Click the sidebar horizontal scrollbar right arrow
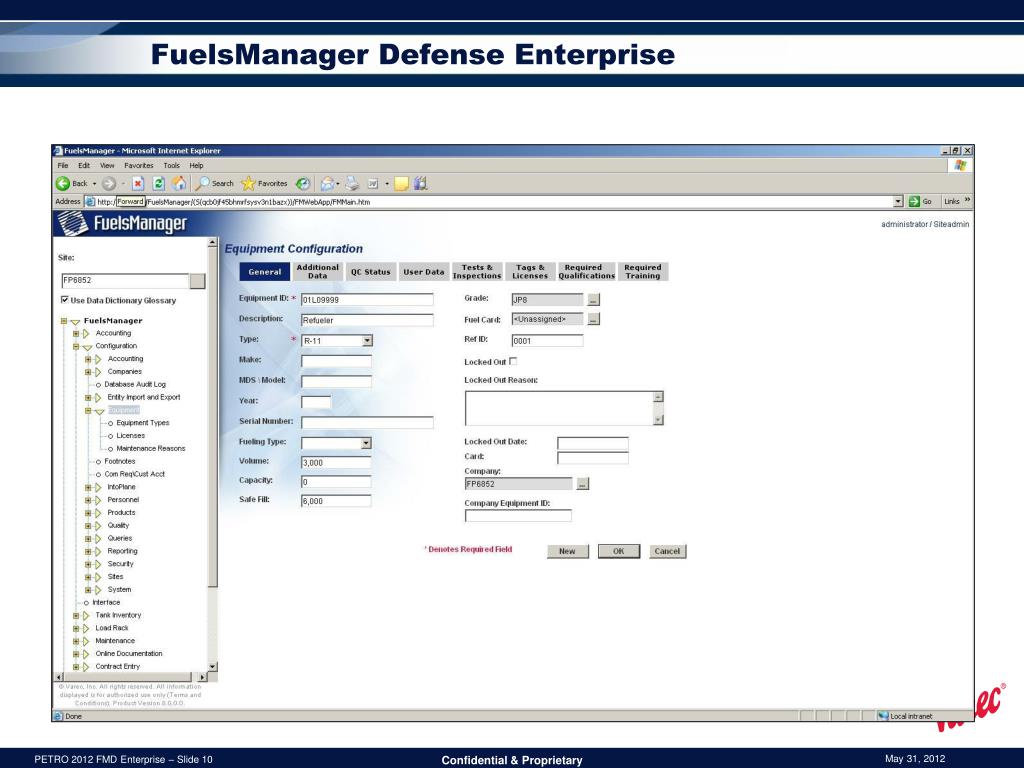This screenshot has width=1024, height=768. click(x=201, y=677)
